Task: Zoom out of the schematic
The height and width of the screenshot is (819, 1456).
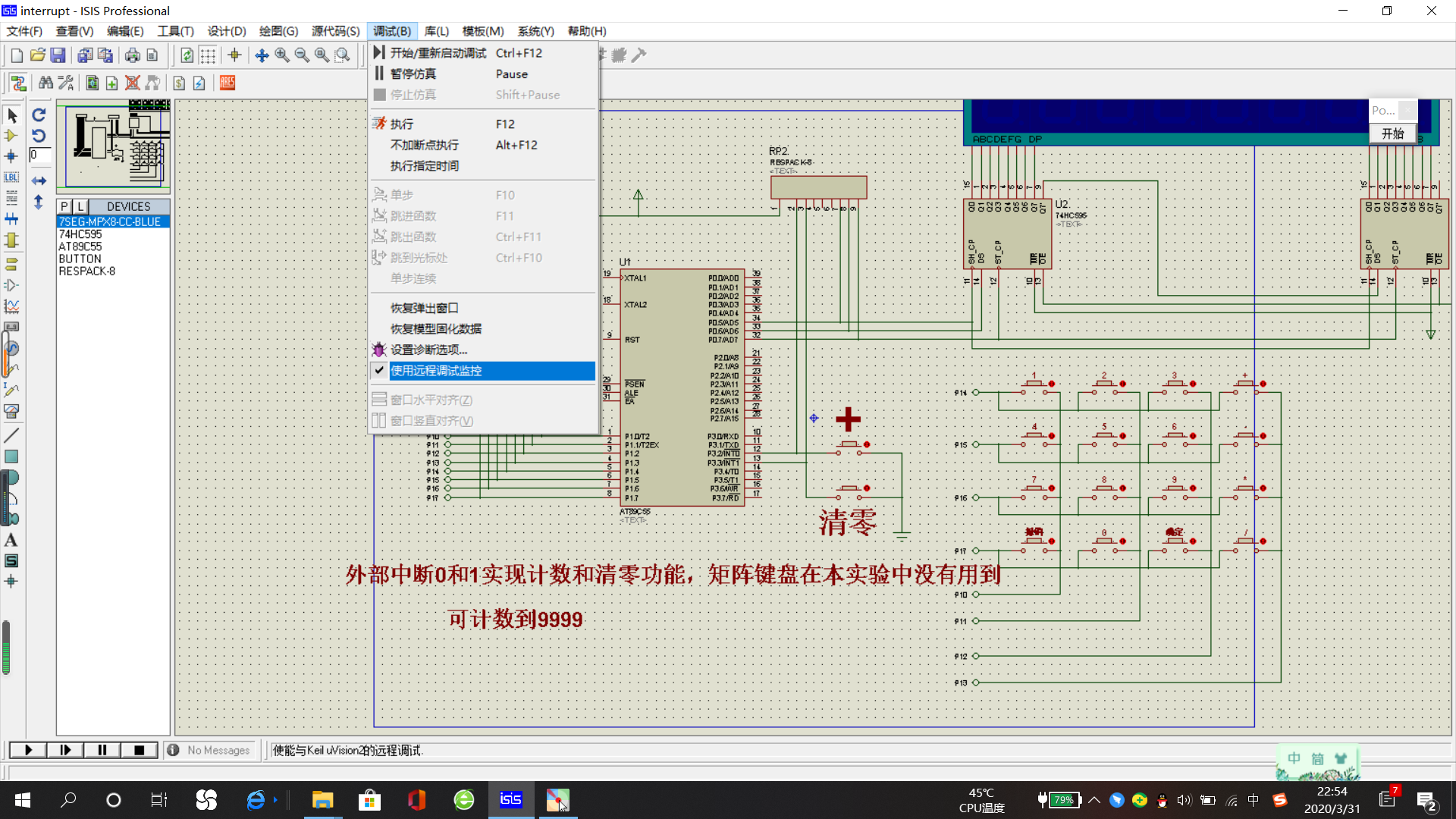Action: coord(302,55)
